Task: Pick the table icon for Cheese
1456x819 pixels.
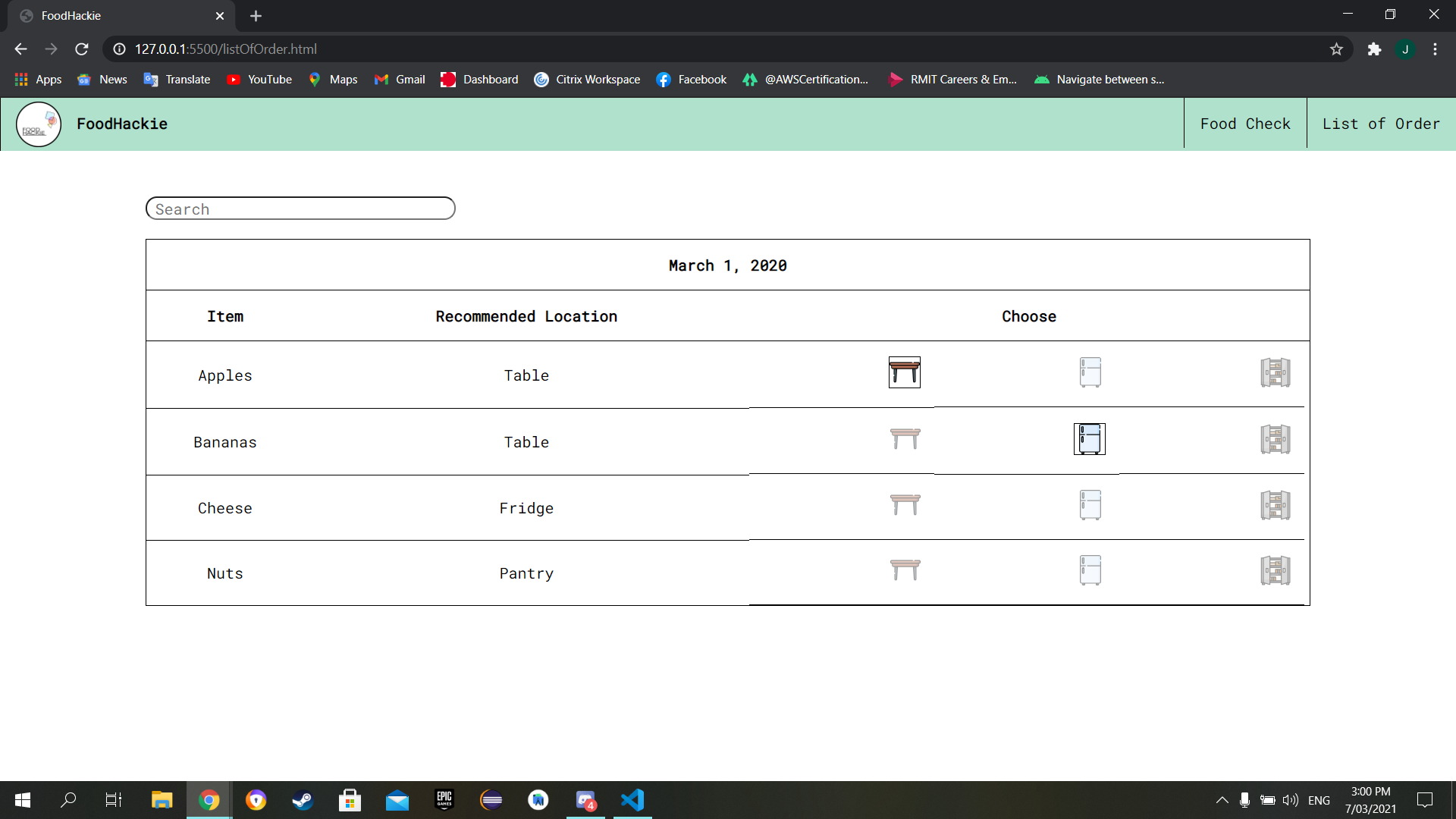Action: pos(905,505)
